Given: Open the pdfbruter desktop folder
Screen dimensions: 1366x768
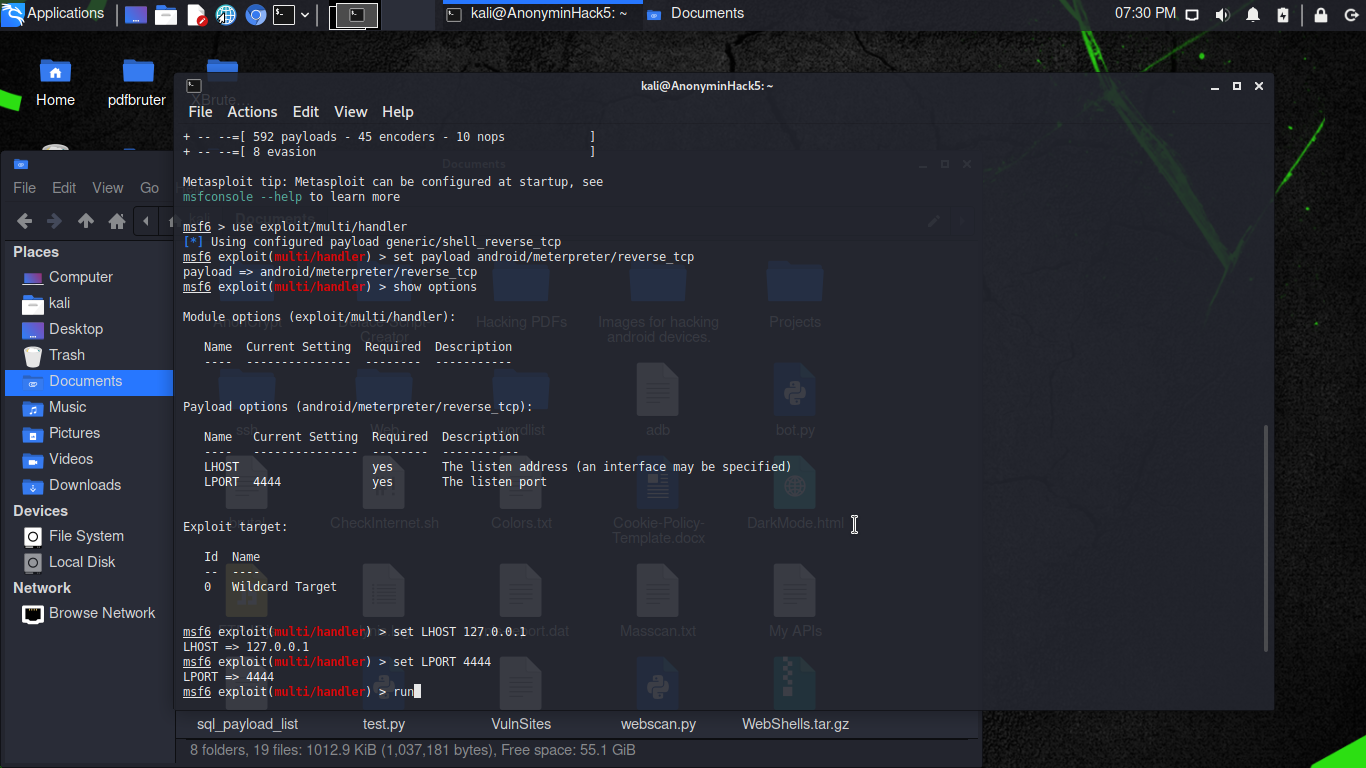Looking at the screenshot, I should [137, 82].
